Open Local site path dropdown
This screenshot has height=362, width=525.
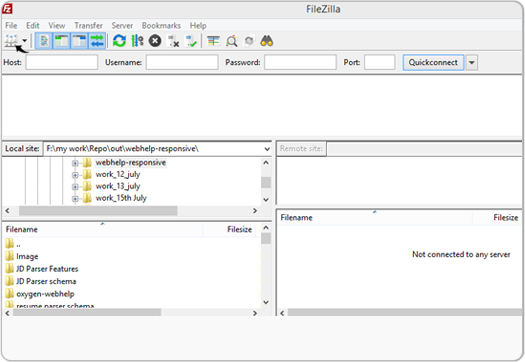[x=267, y=149]
